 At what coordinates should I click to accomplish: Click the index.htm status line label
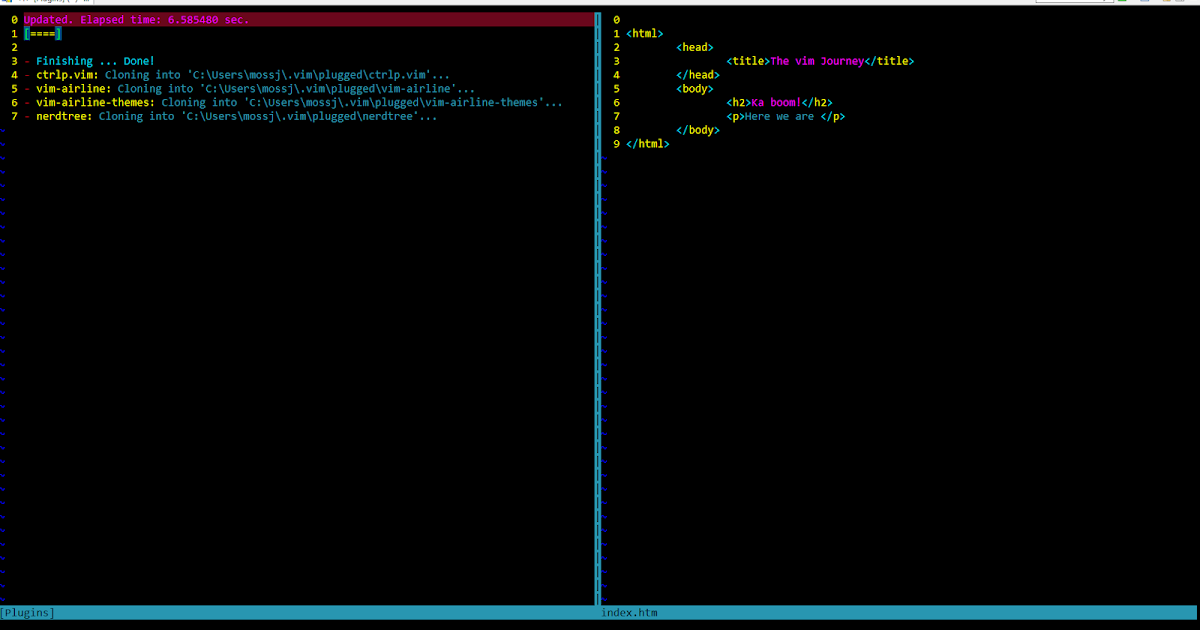click(630, 612)
